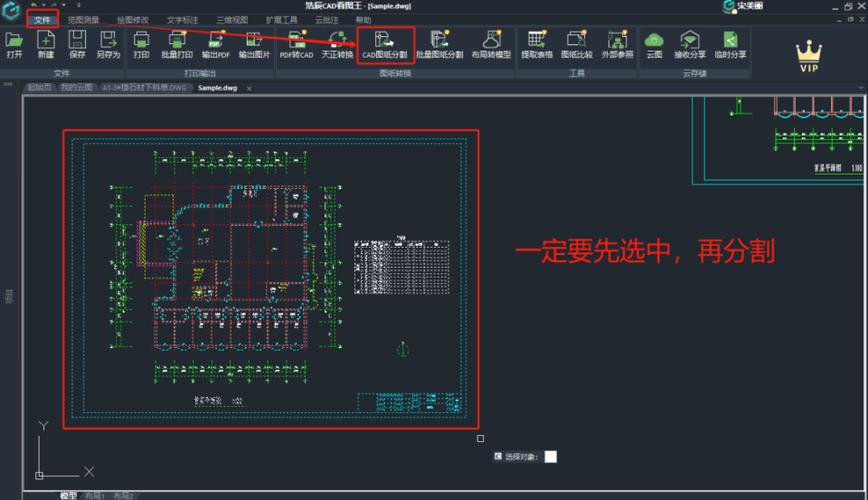Switch to the 云批注 ribbon tab

[327, 20]
